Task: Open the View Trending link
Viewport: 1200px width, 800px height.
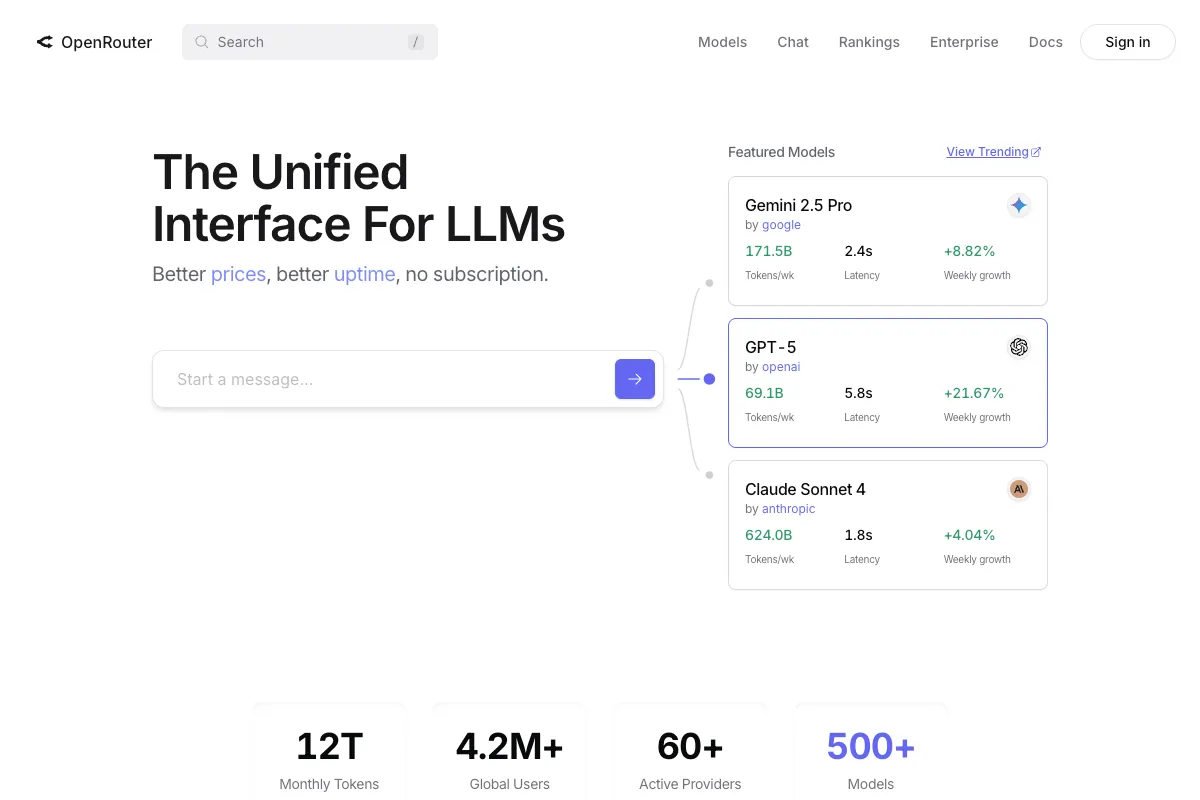Action: point(987,152)
